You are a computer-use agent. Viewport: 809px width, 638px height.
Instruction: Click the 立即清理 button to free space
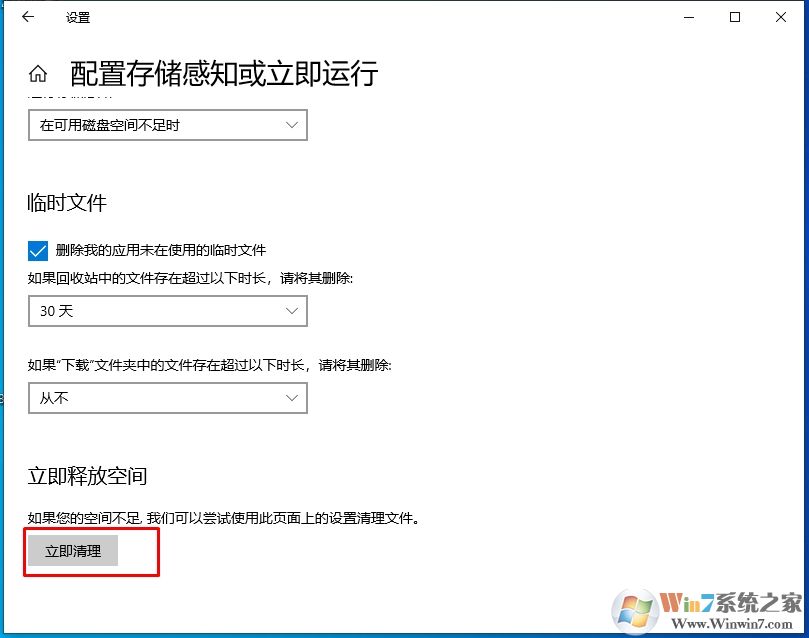[x=71, y=550]
